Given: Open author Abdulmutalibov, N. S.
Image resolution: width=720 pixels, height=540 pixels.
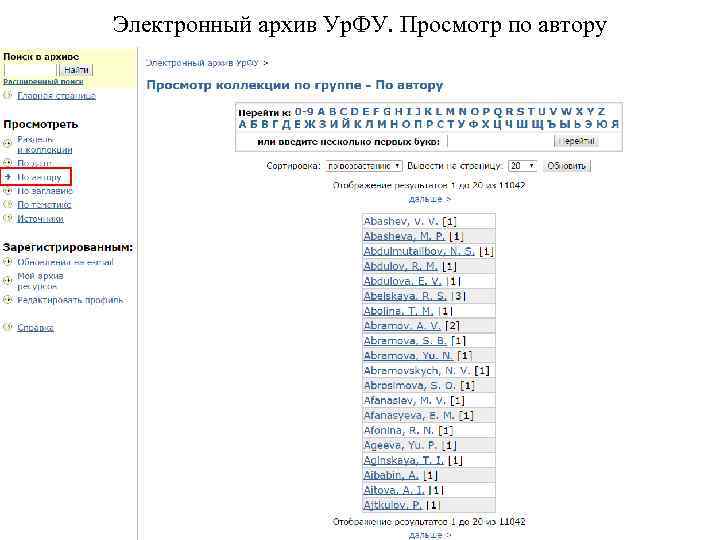Looking at the screenshot, I should click(419, 252).
